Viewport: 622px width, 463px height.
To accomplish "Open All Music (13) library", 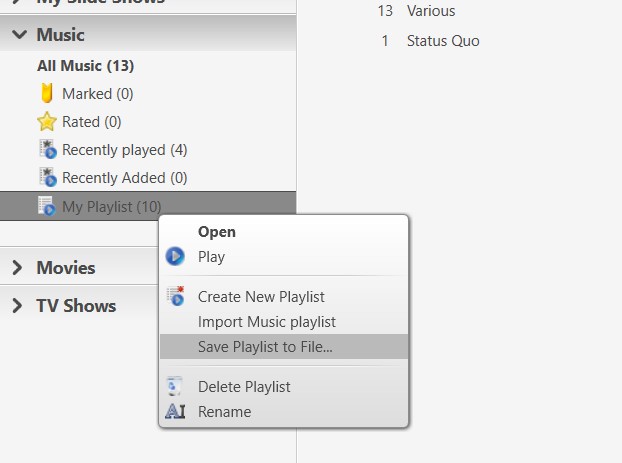I will [85, 66].
